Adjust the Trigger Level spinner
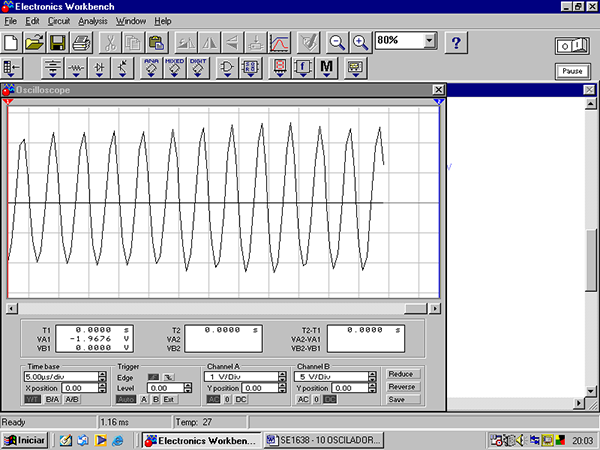 (188, 388)
